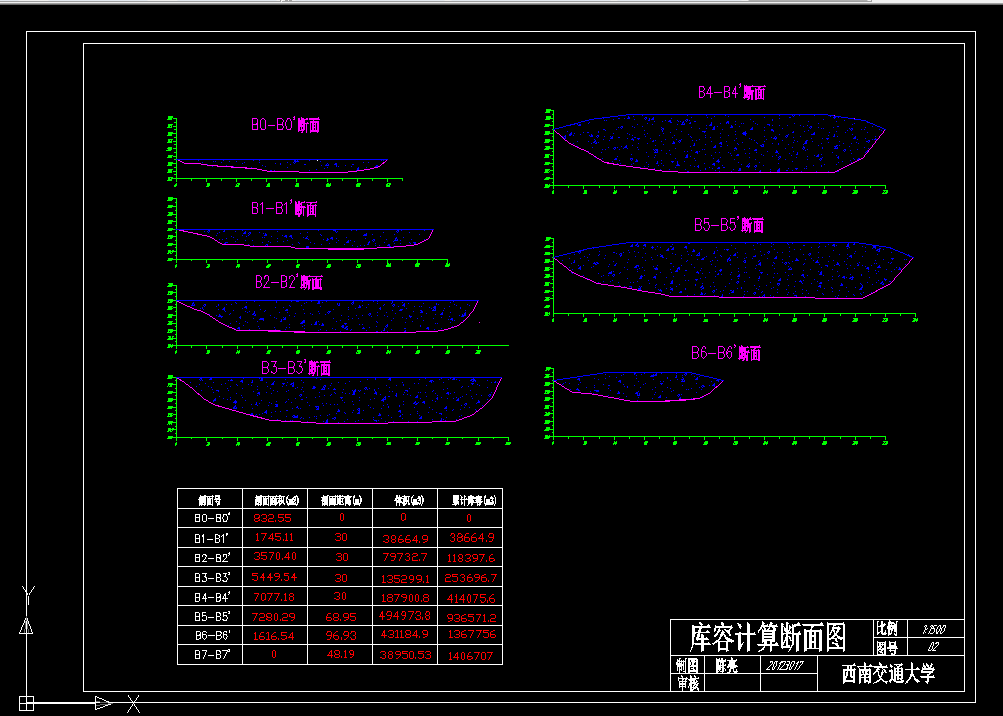Select the B6-B6' hatched cross-section shape
This screenshot has width=1003, height=716.
(638, 386)
